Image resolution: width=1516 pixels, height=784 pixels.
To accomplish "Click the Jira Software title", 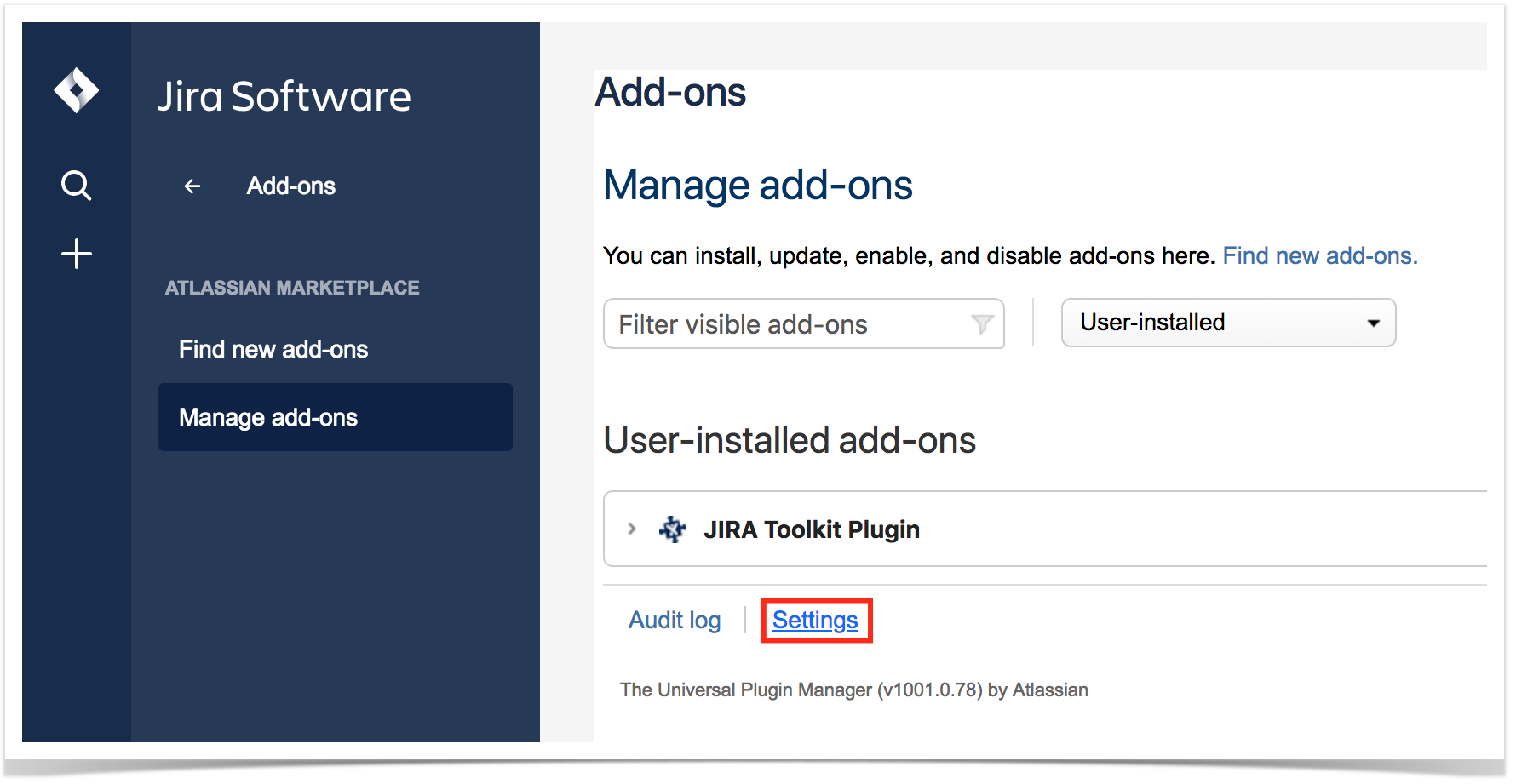I will coord(284,95).
